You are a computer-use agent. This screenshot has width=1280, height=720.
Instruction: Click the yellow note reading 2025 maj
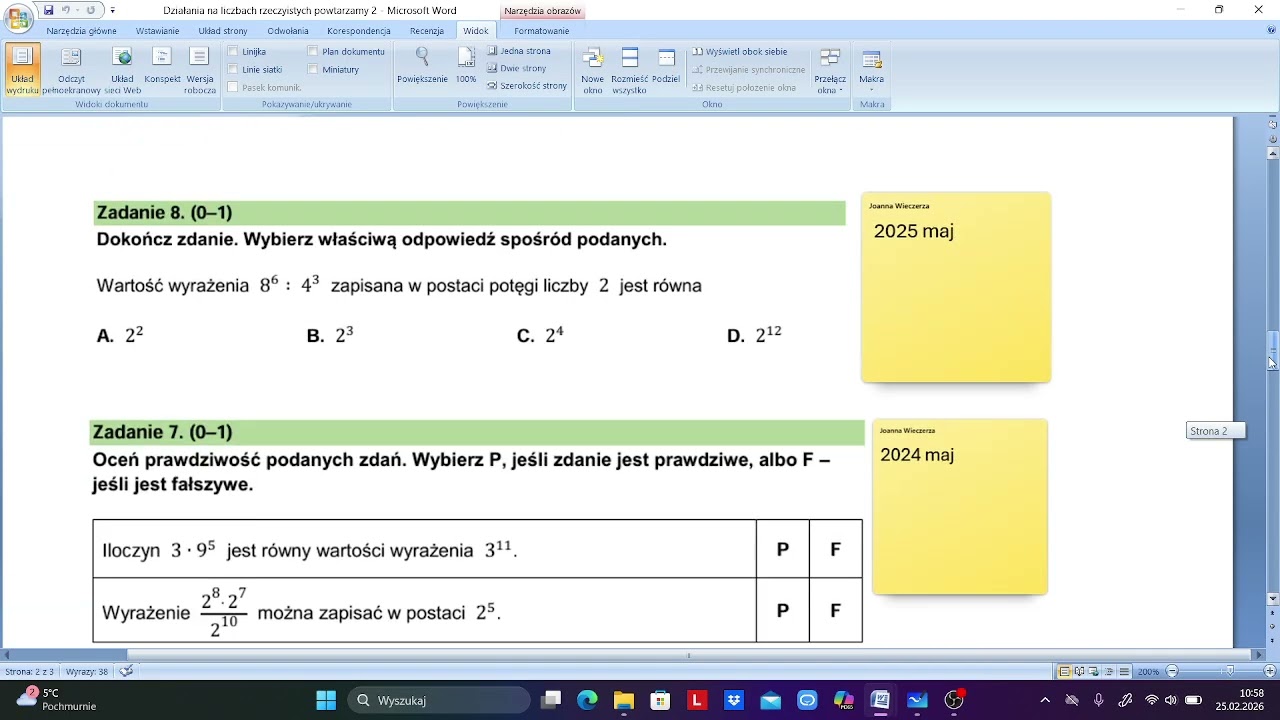click(x=956, y=287)
